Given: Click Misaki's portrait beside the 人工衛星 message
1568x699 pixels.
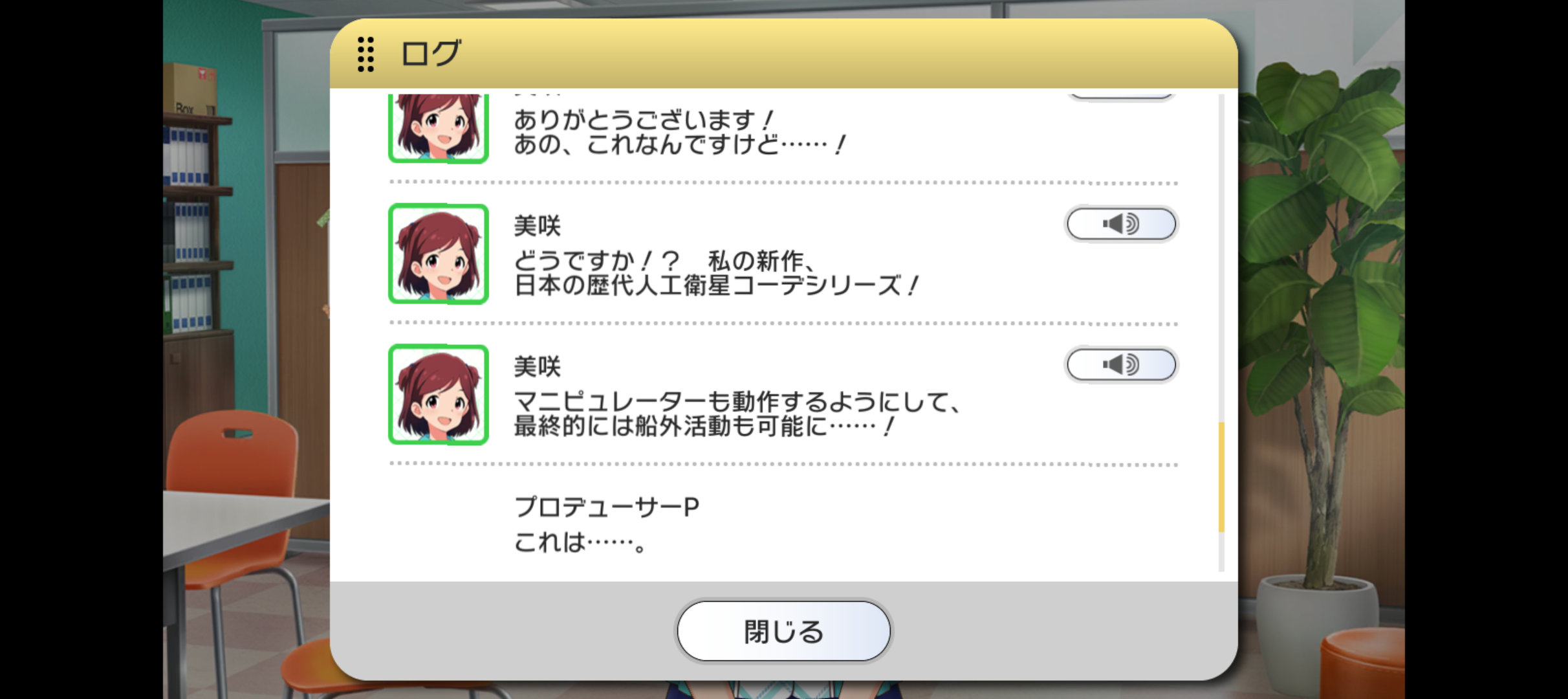Looking at the screenshot, I should pos(438,254).
